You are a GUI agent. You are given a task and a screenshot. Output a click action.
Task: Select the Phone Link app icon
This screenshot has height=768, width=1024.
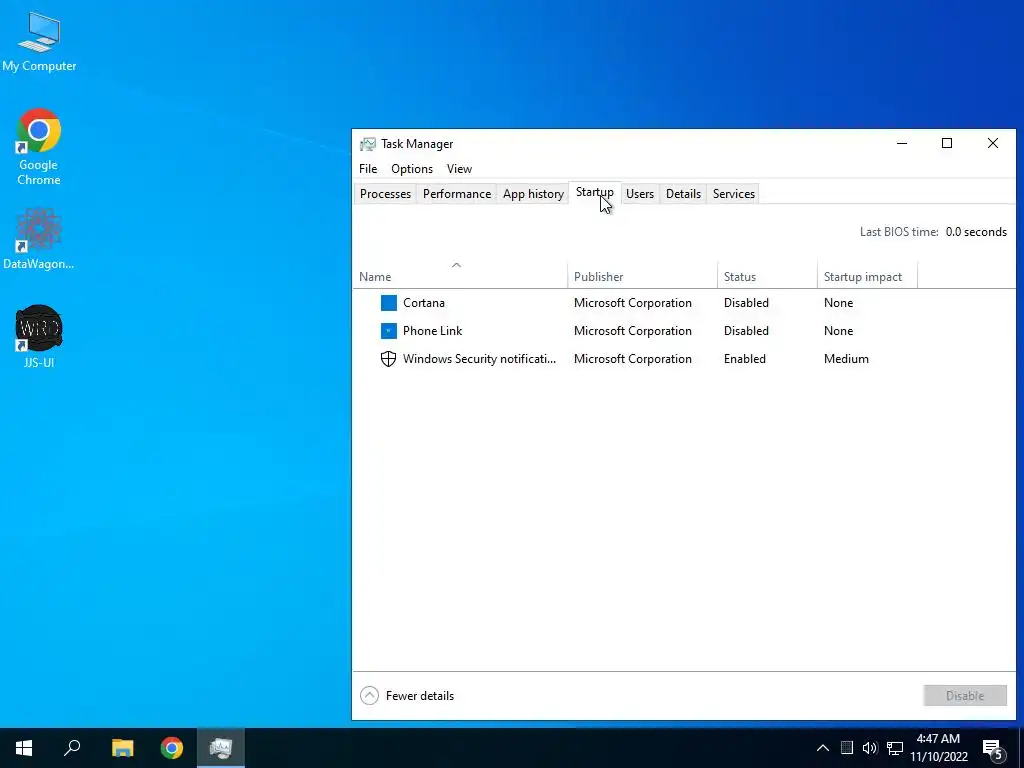tap(389, 330)
